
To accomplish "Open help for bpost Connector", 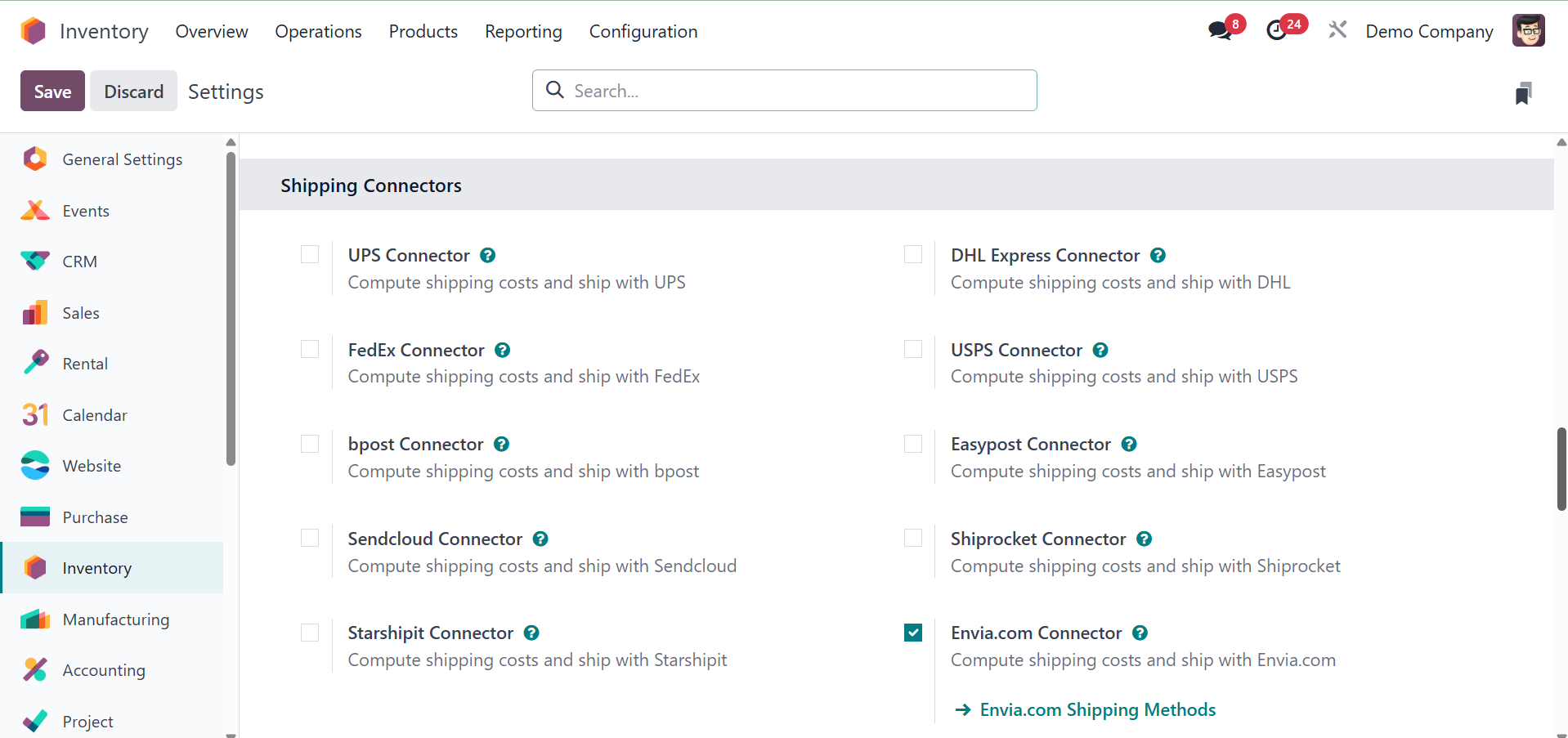I will pos(502,444).
